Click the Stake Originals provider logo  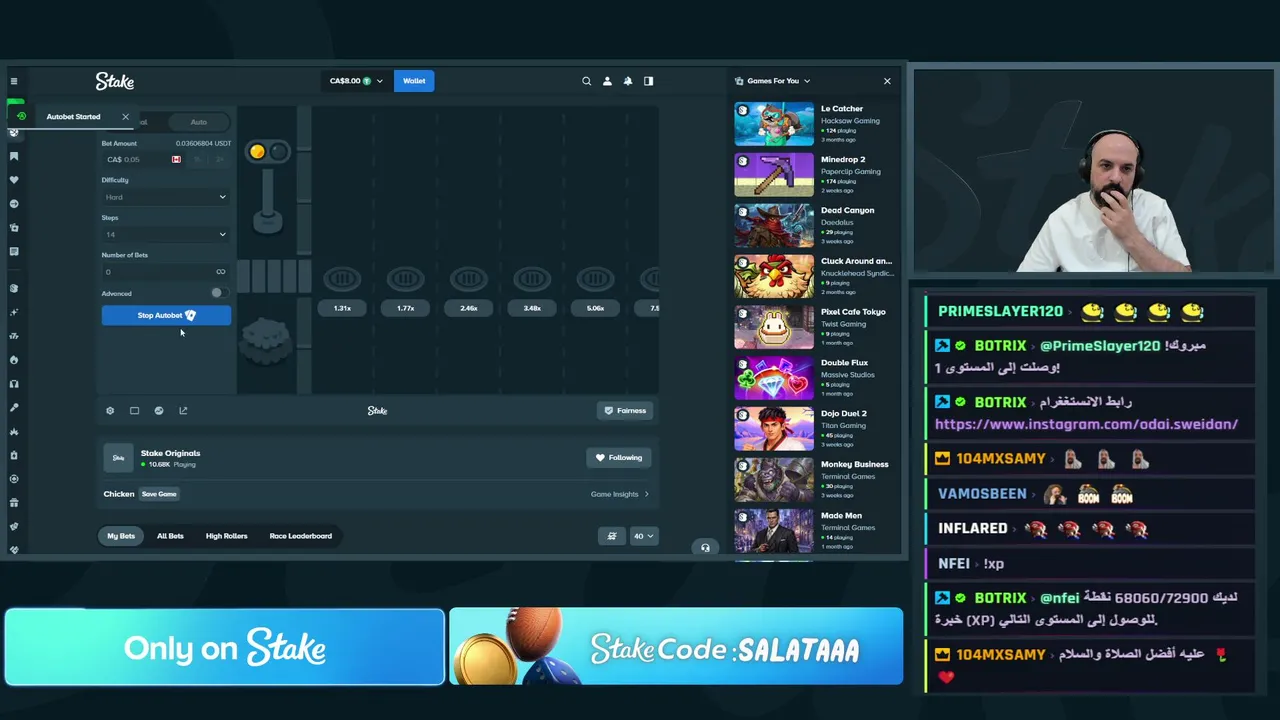118,458
